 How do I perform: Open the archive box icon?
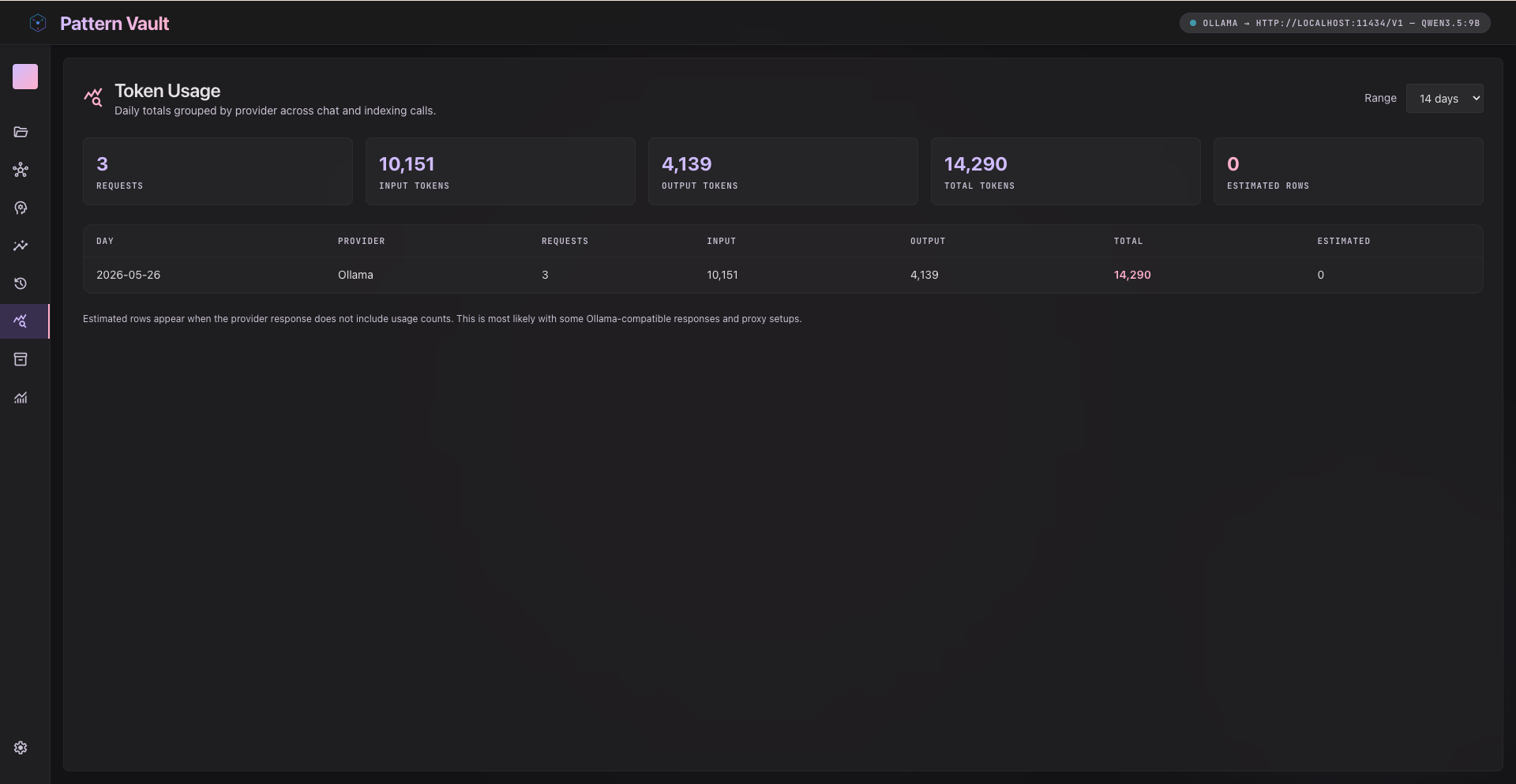click(21, 359)
